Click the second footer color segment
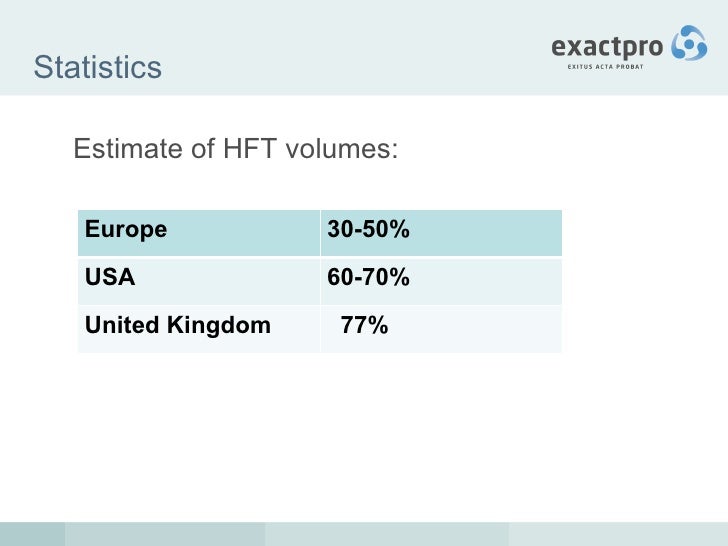This screenshot has width=728, height=546. coord(165,534)
